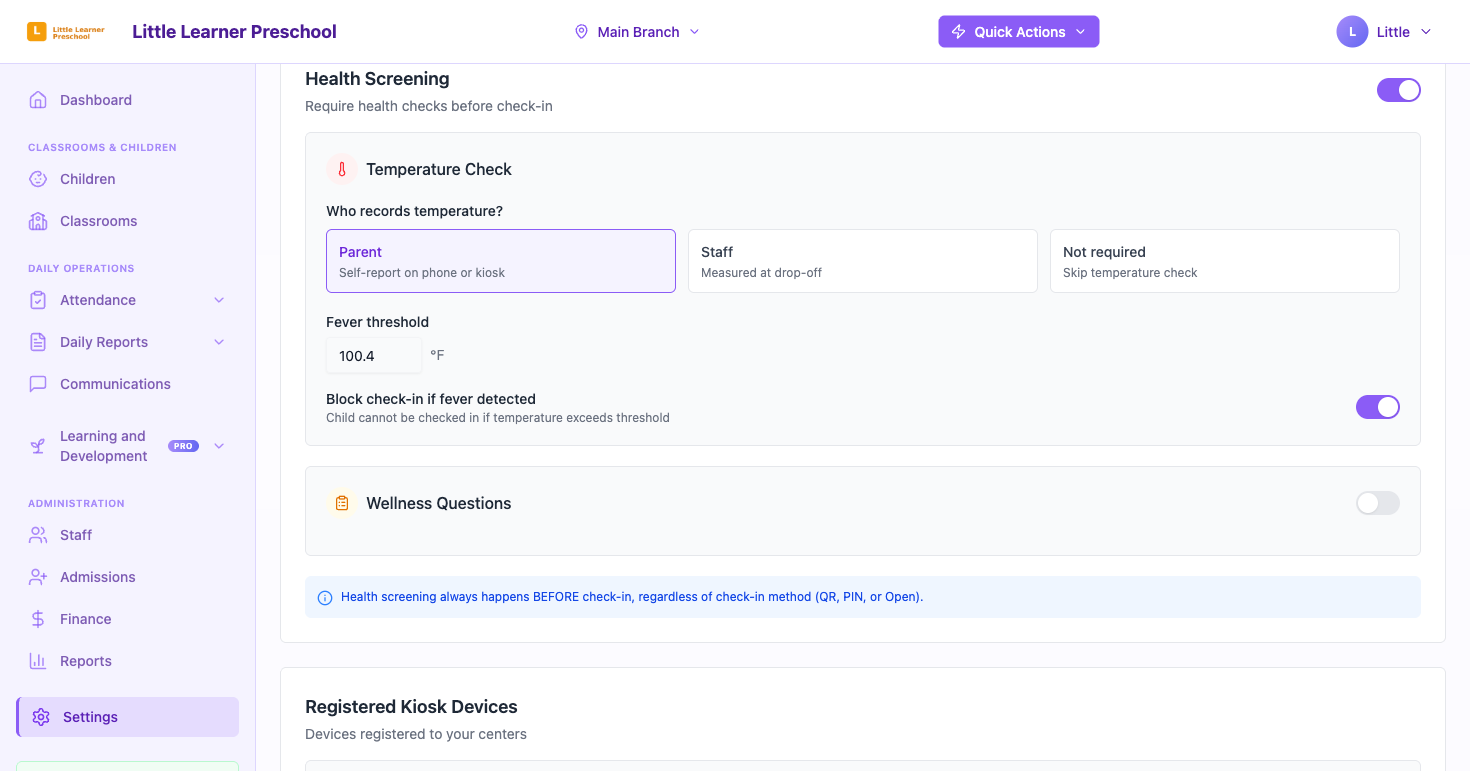Click the red thermometer Temperature Check icon
This screenshot has height=771, width=1470.
(x=342, y=169)
